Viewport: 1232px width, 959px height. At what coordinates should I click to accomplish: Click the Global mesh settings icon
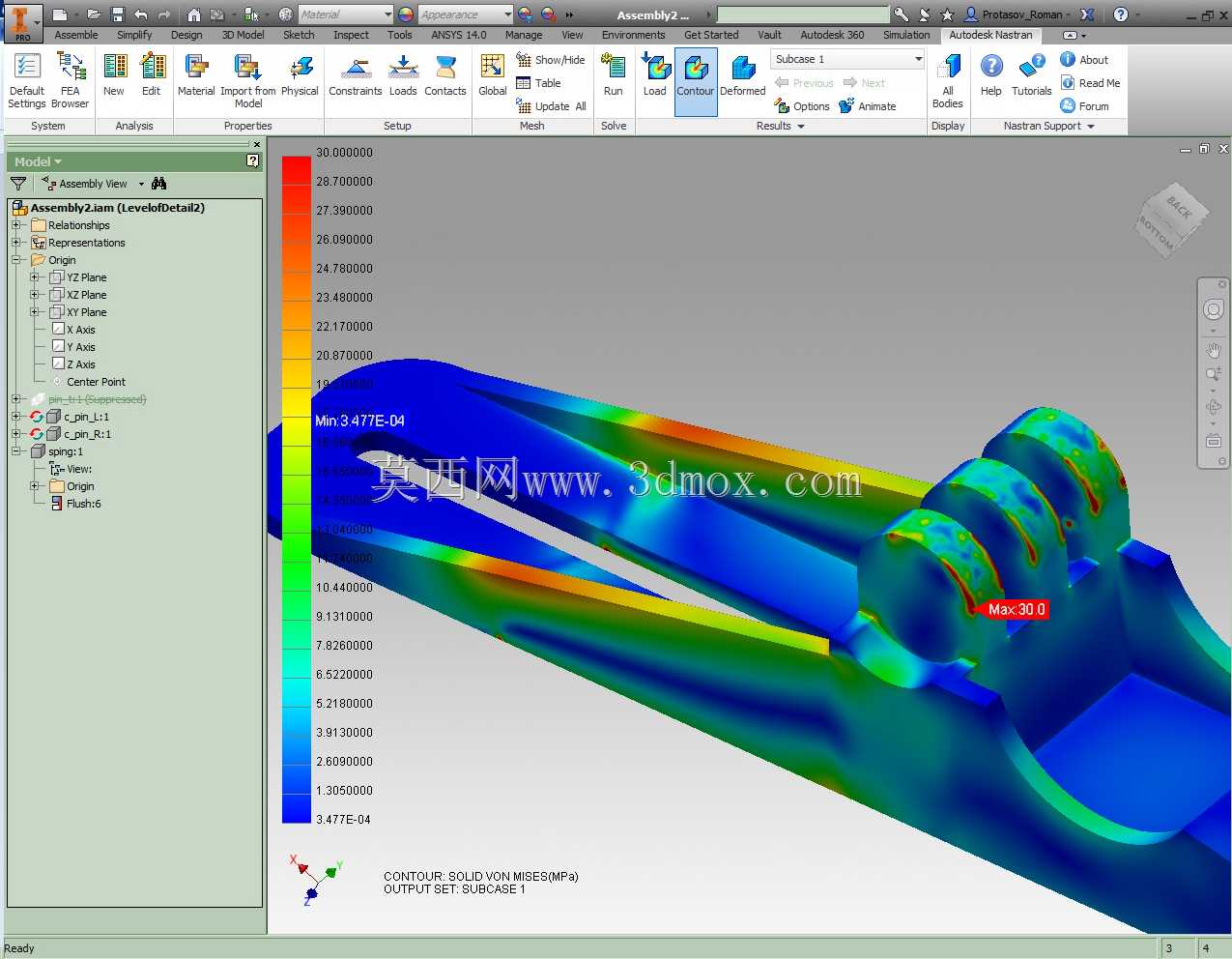click(493, 75)
